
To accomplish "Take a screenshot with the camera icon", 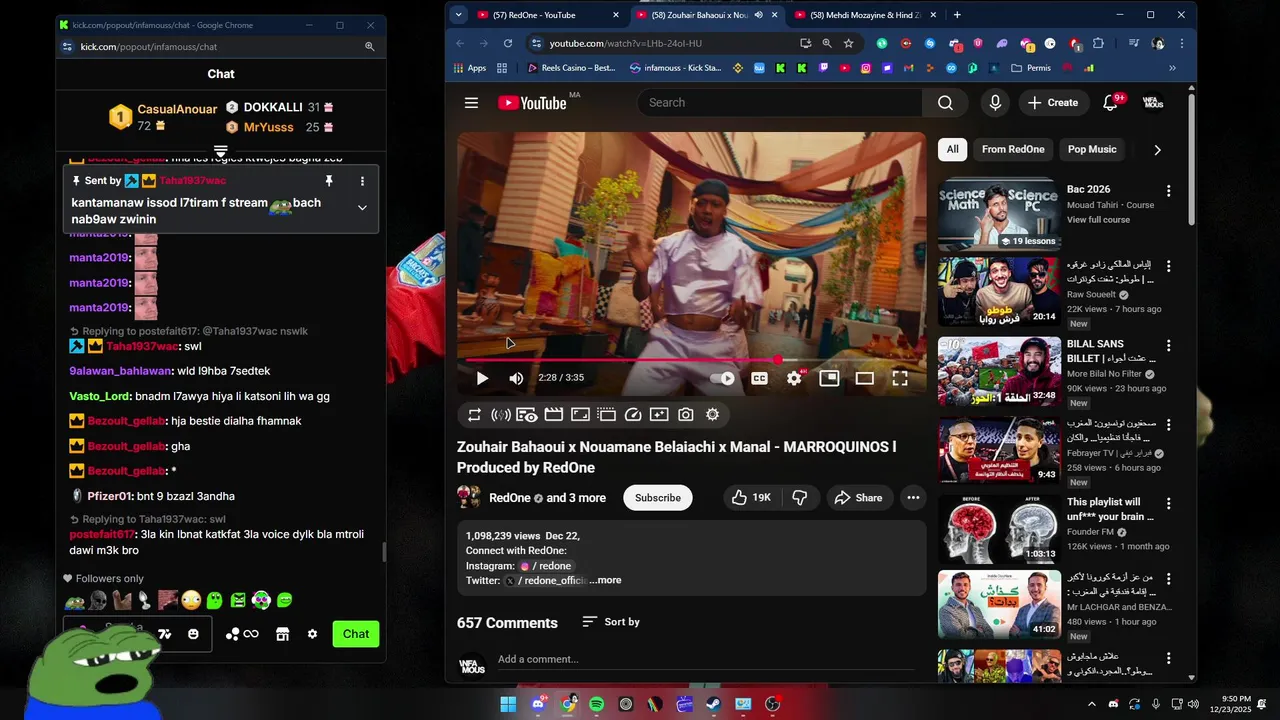I will 685,414.
